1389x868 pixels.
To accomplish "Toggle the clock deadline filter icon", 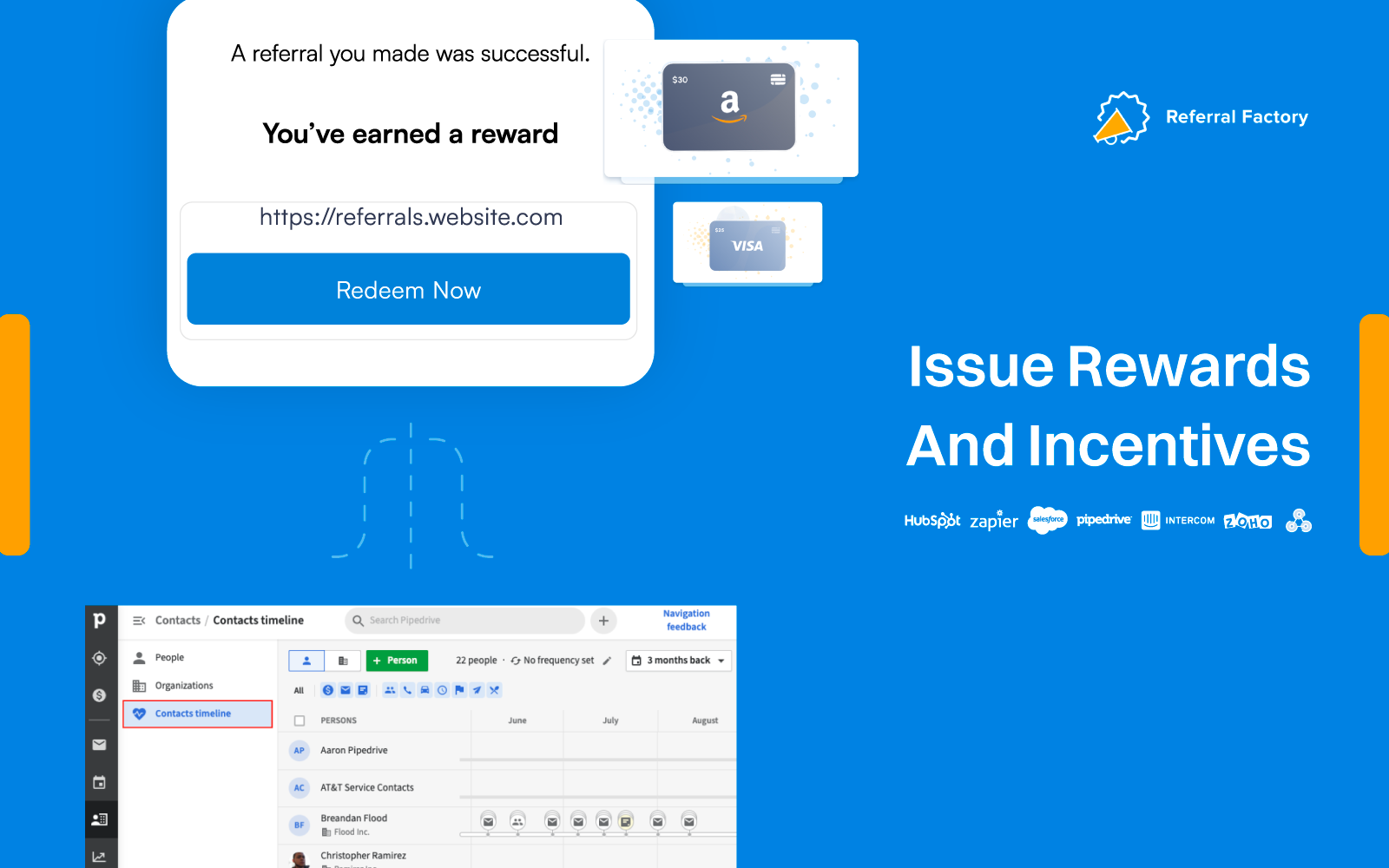I will tap(442, 691).
